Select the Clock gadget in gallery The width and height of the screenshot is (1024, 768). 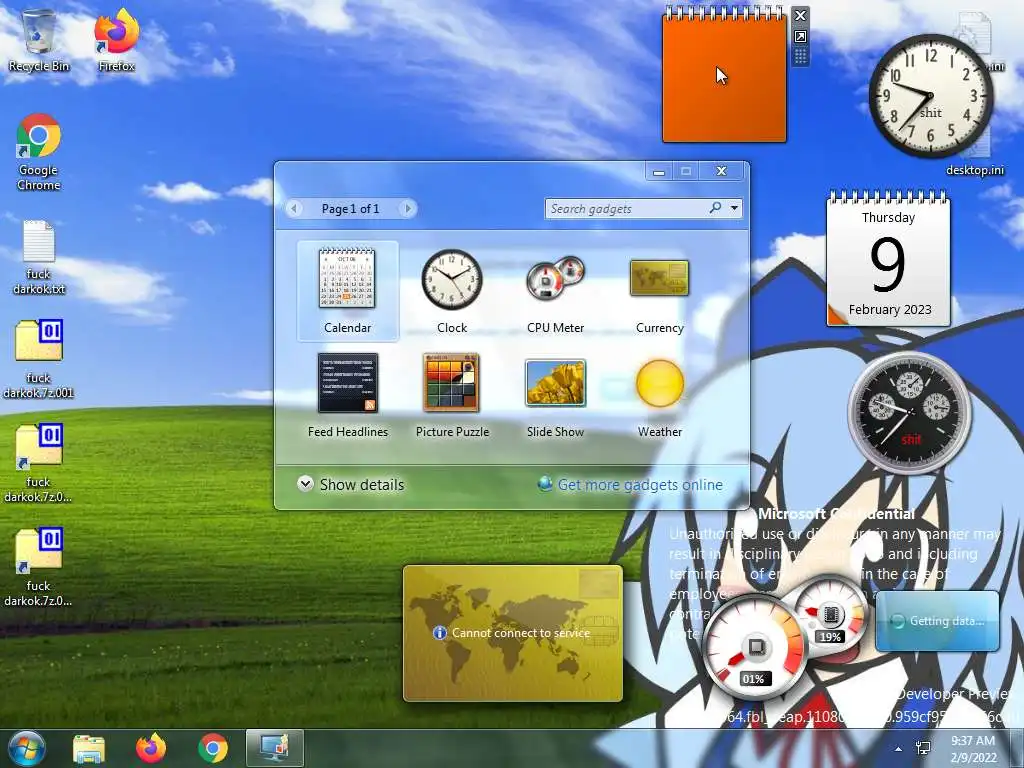click(452, 291)
